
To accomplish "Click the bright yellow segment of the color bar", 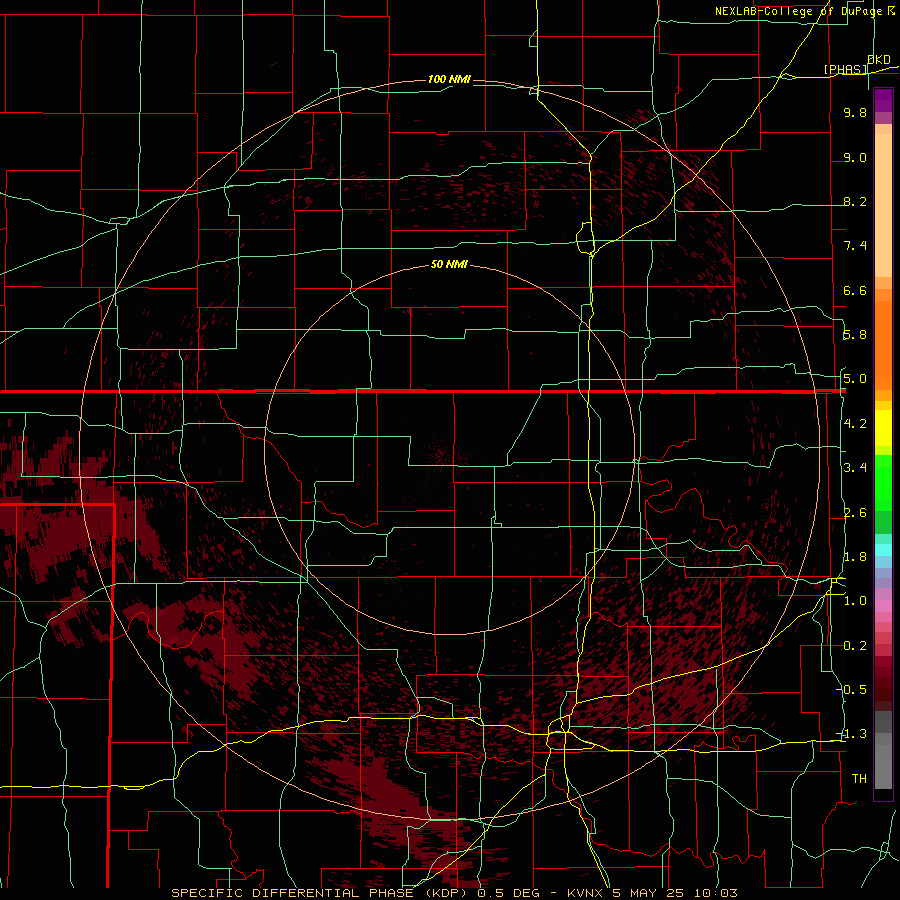I will tap(883, 428).
